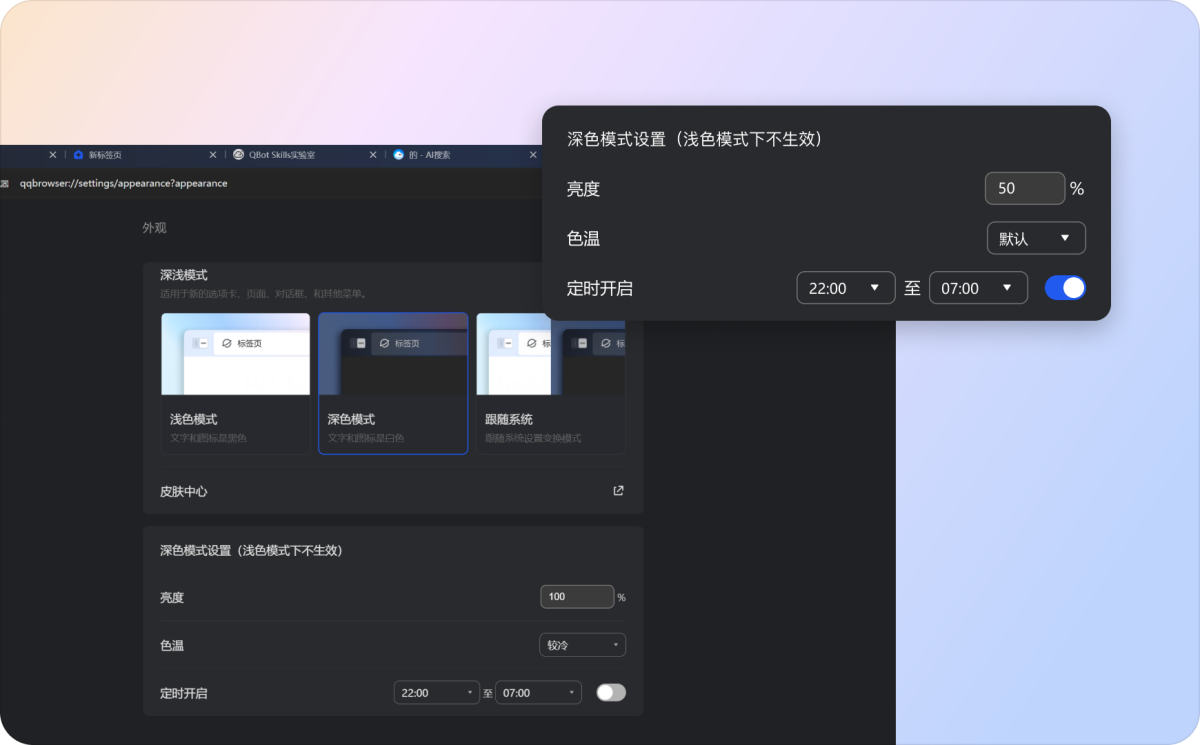The width and height of the screenshot is (1200, 745).
Task: Click the QBot Skills实验室 tab favicon
Action: tap(238, 154)
